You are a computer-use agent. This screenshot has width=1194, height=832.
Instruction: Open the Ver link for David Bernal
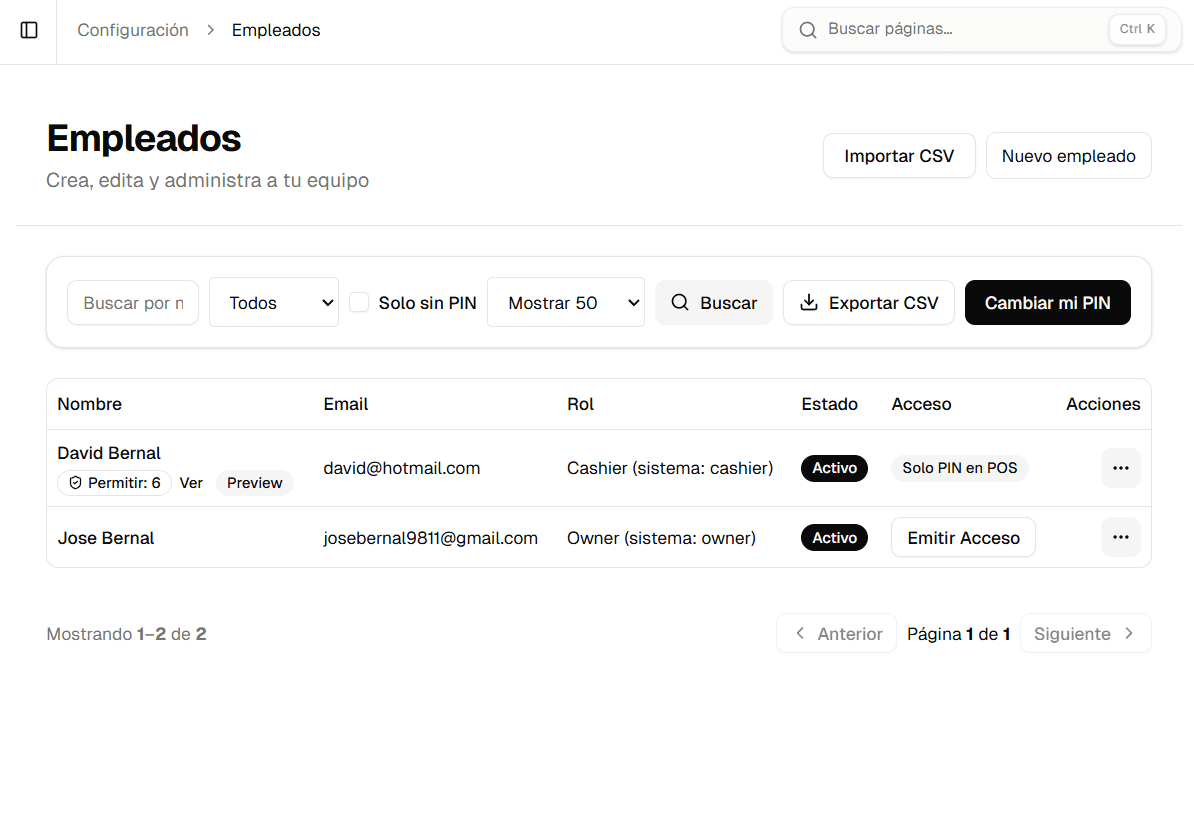coord(191,482)
